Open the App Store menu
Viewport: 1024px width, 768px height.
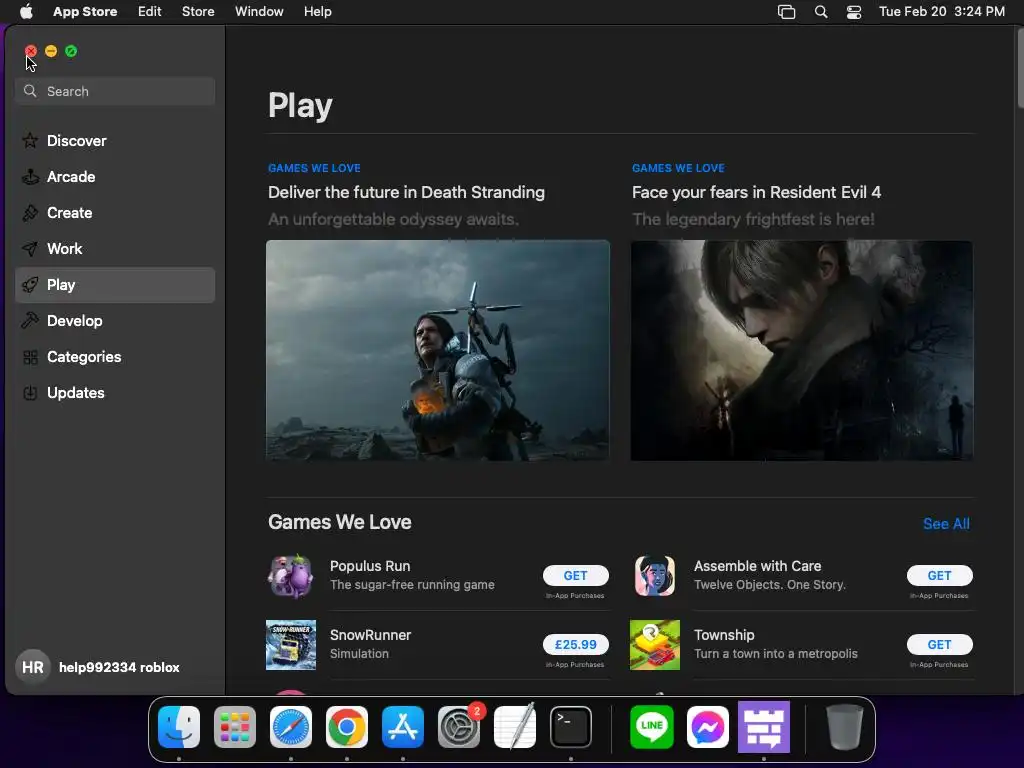tap(85, 12)
